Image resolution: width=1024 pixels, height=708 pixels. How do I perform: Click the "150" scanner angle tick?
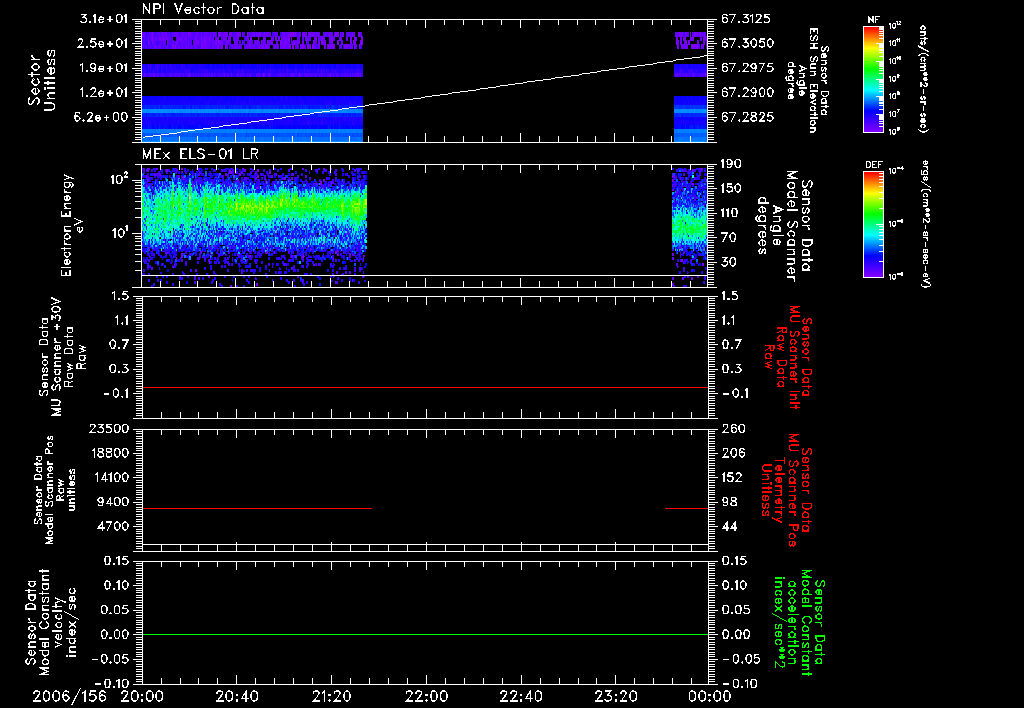pos(731,189)
